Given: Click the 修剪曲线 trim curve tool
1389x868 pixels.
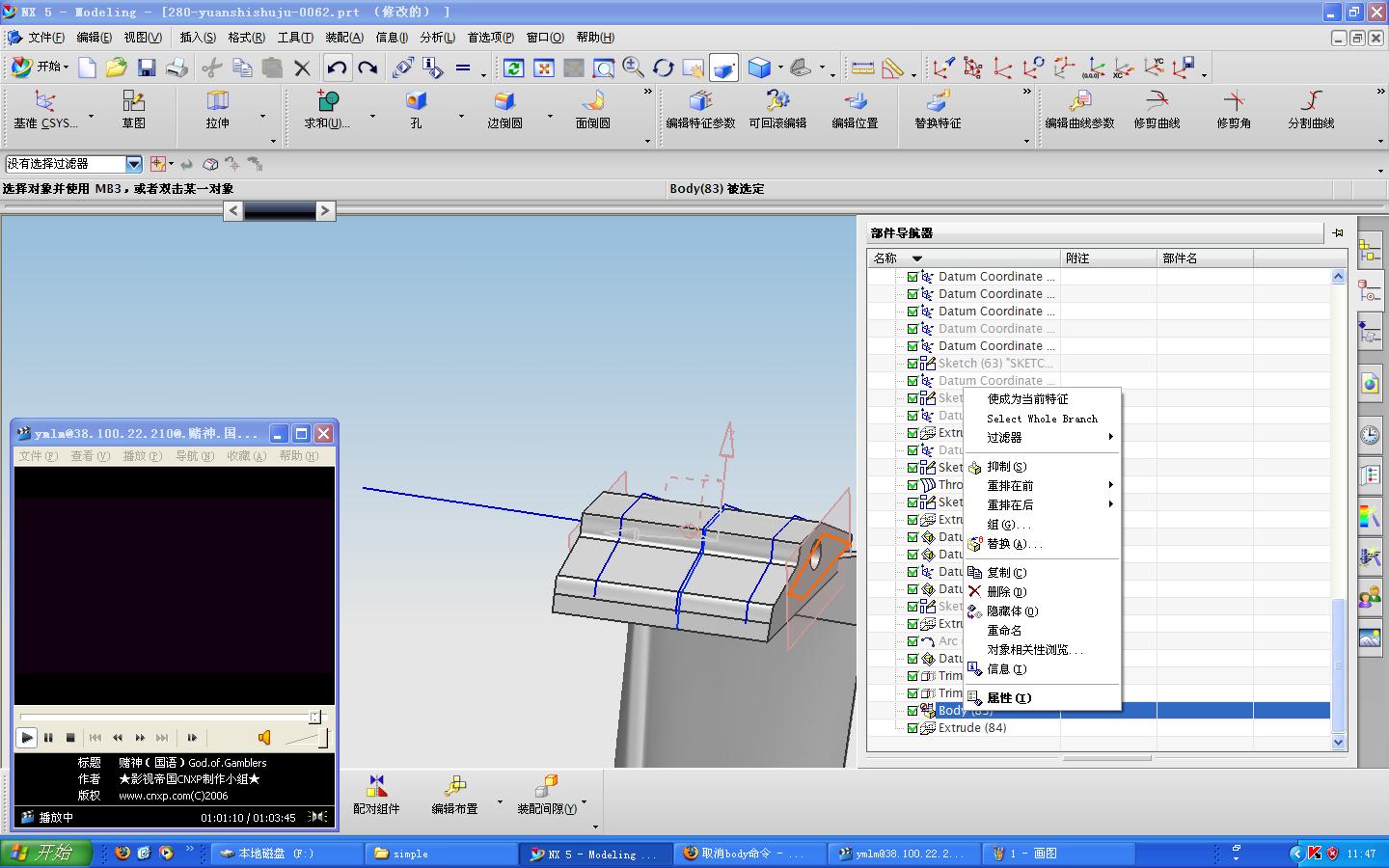Looking at the screenshot, I should pyautogui.click(x=1157, y=110).
